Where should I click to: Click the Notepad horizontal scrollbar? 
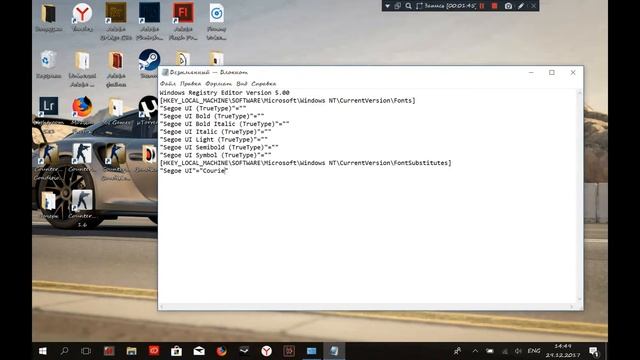pos(367,306)
